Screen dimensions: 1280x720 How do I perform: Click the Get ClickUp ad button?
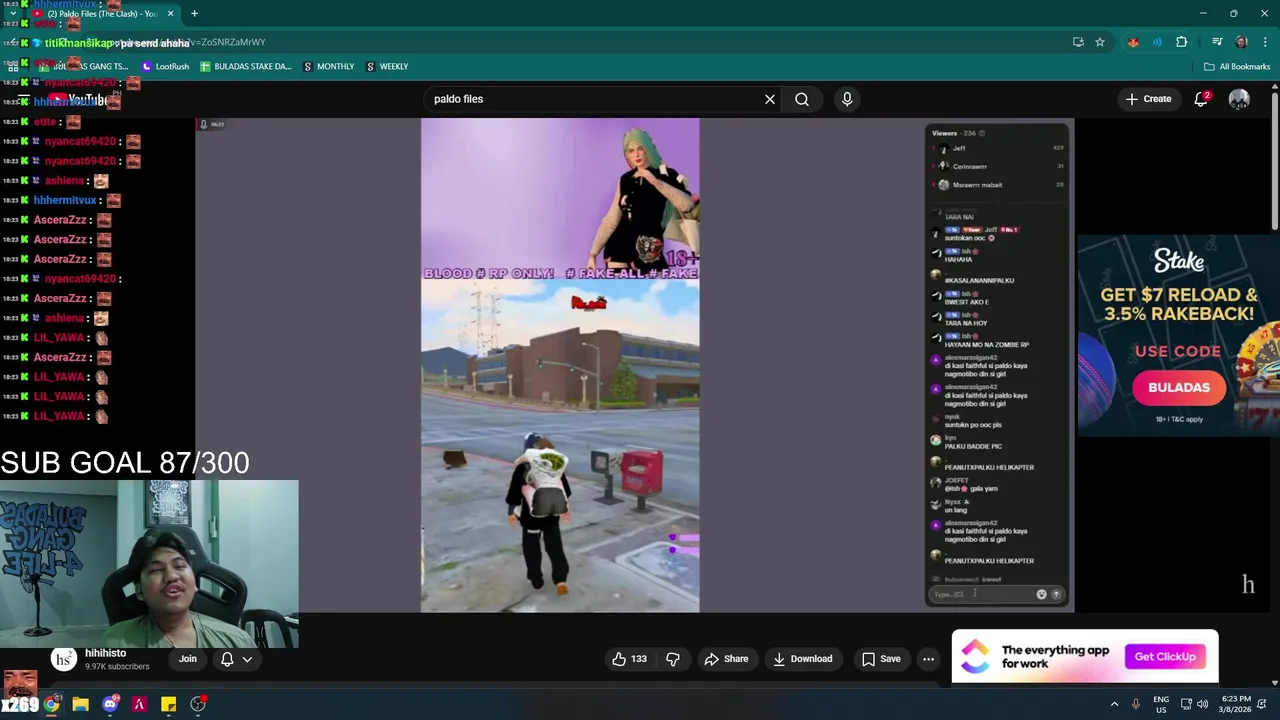pos(1165,656)
